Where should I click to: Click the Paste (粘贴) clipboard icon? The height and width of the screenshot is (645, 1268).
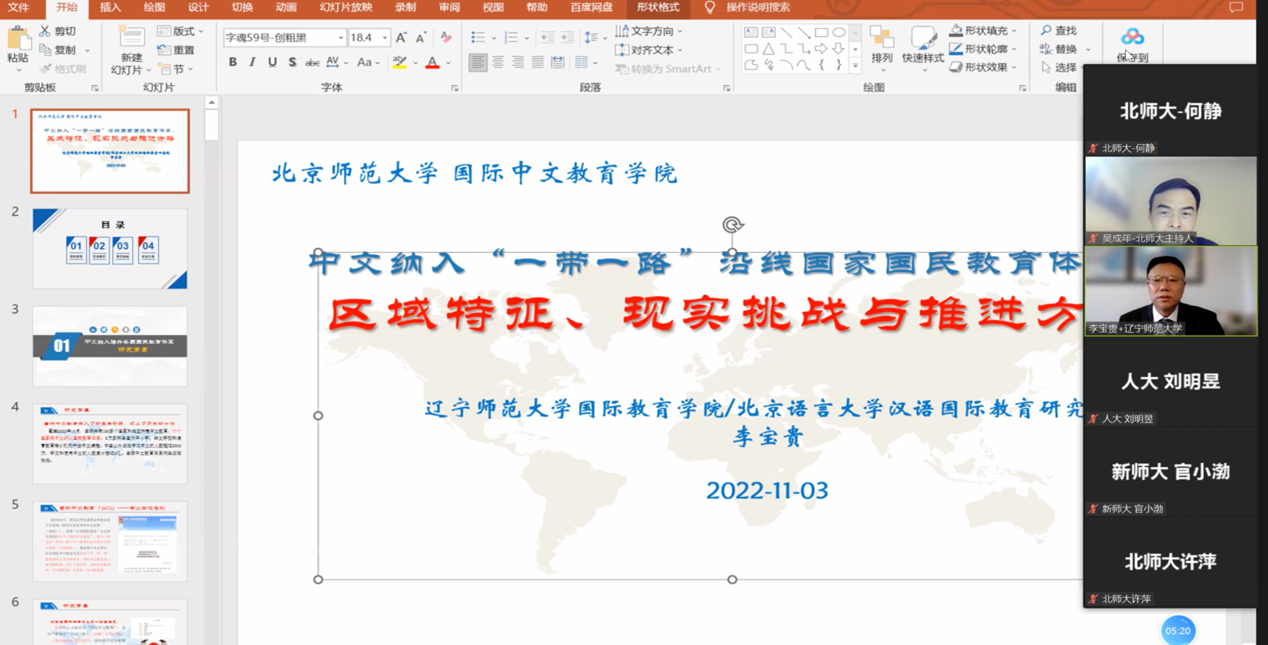click(x=18, y=40)
